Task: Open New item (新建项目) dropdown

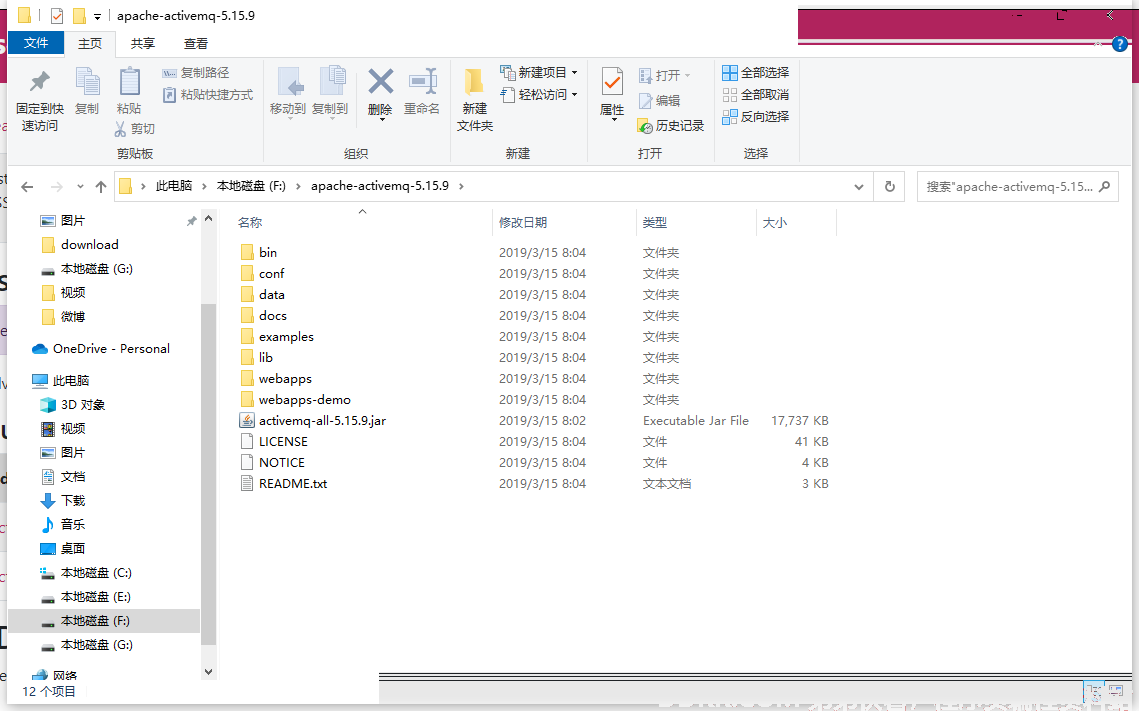Action: (538, 73)
